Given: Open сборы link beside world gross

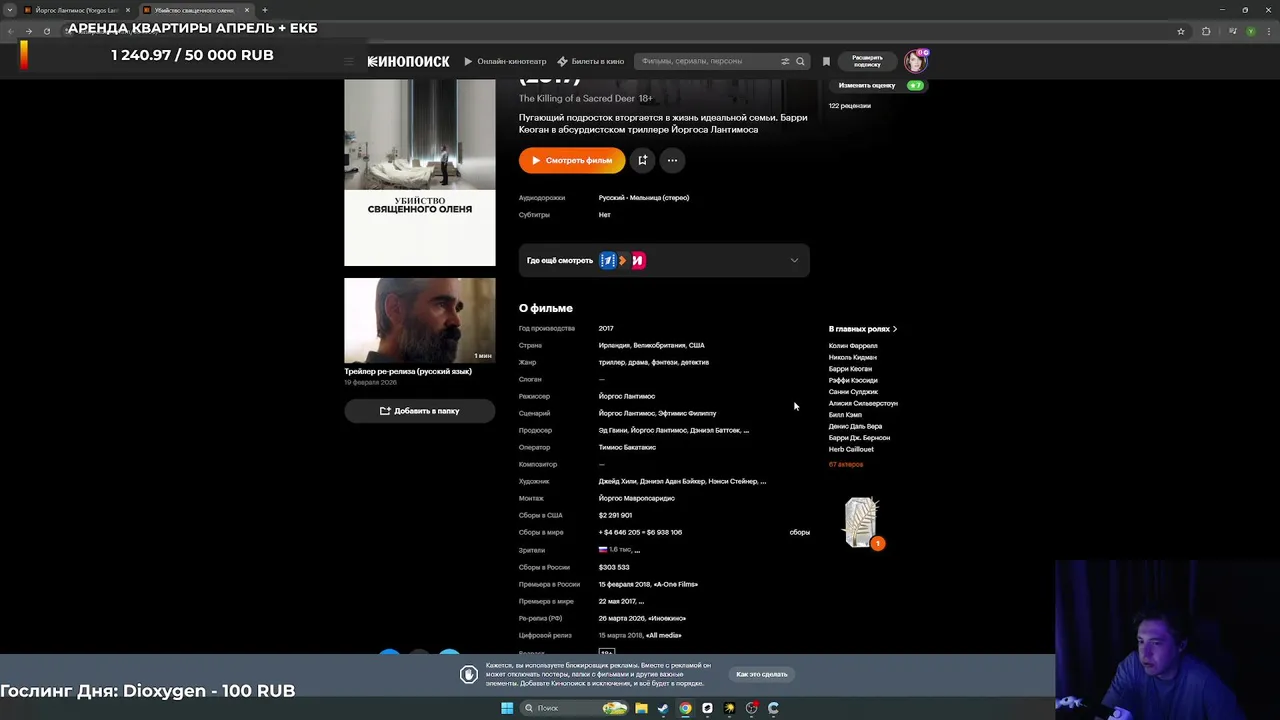Looking at the screenshot, I should pyautogui.click(x=800, y=532).
